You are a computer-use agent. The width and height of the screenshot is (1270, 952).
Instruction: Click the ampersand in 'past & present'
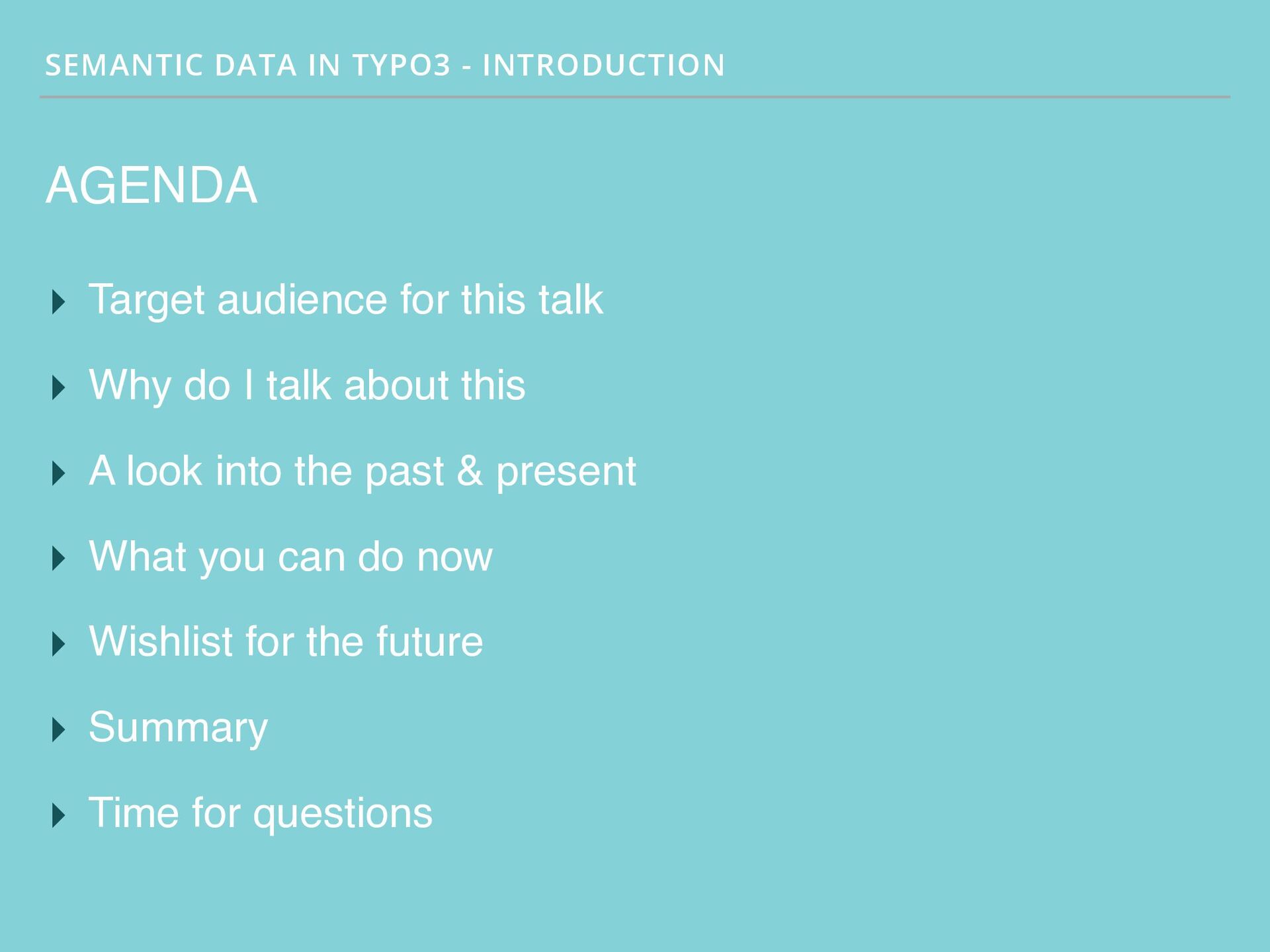click(470, 471)
